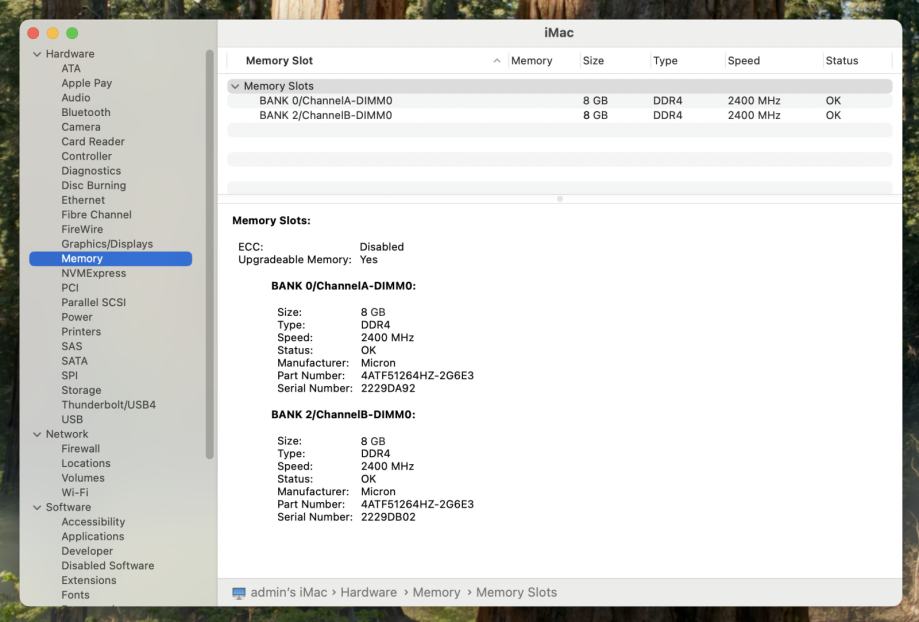
Task: Select the BANK 2/ChannelB-DIMM0 row
Action: click(x=325, y=115)
